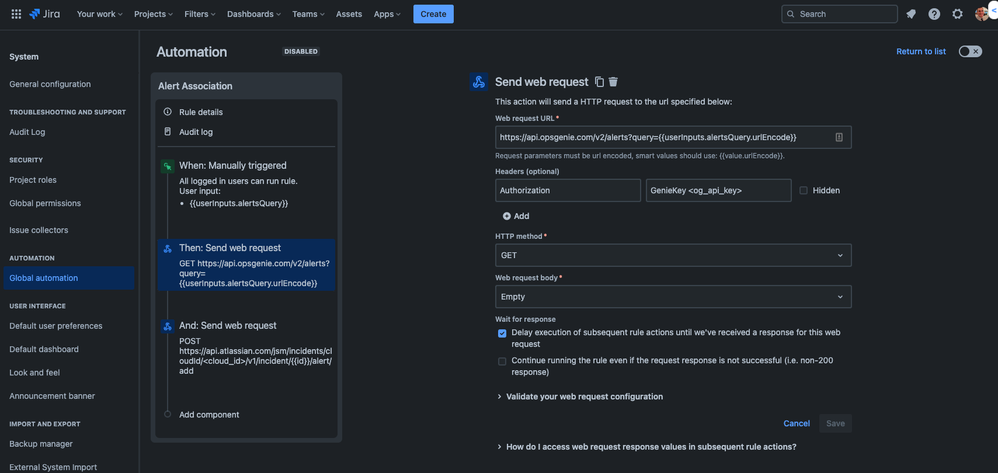Open the Projects menu
The image size is (998, 473).
pyautogui.click(x=153, y=14)
